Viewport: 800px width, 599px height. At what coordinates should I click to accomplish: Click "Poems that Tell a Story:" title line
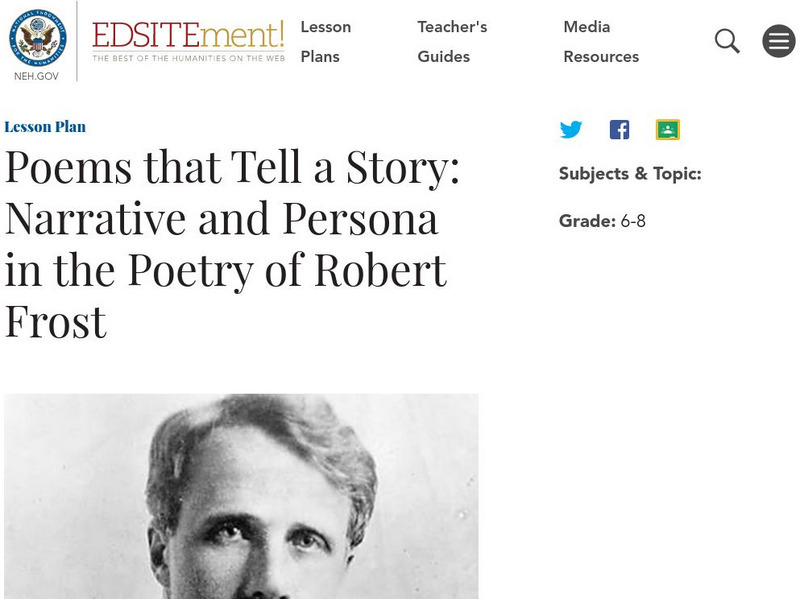coord(232,168)
